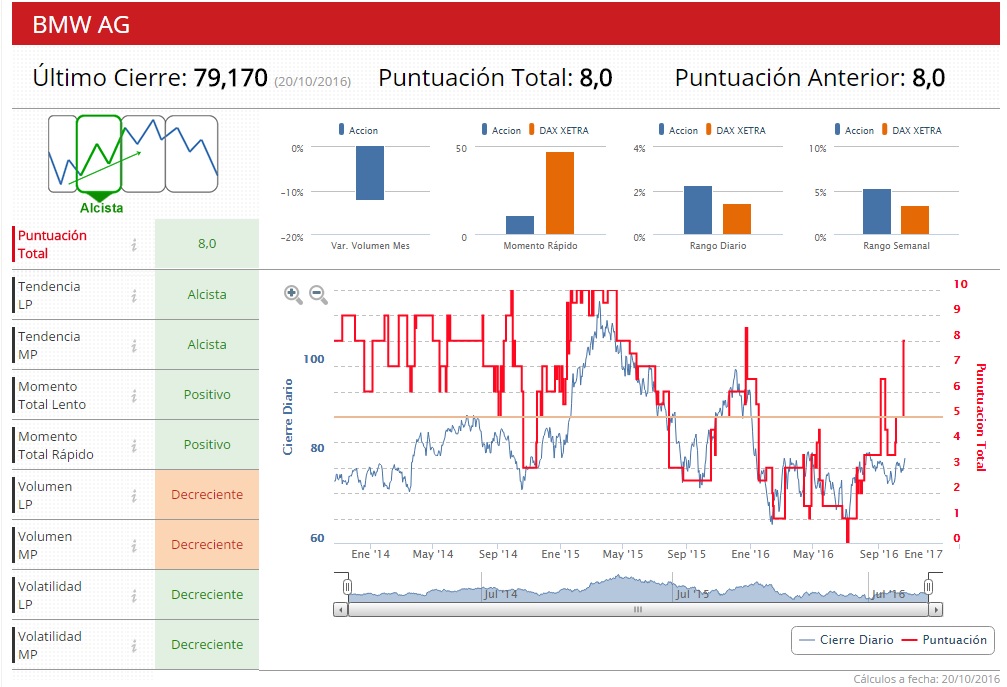
Task: Click the zoom out magnifier icon
Action: coord(318,295)
